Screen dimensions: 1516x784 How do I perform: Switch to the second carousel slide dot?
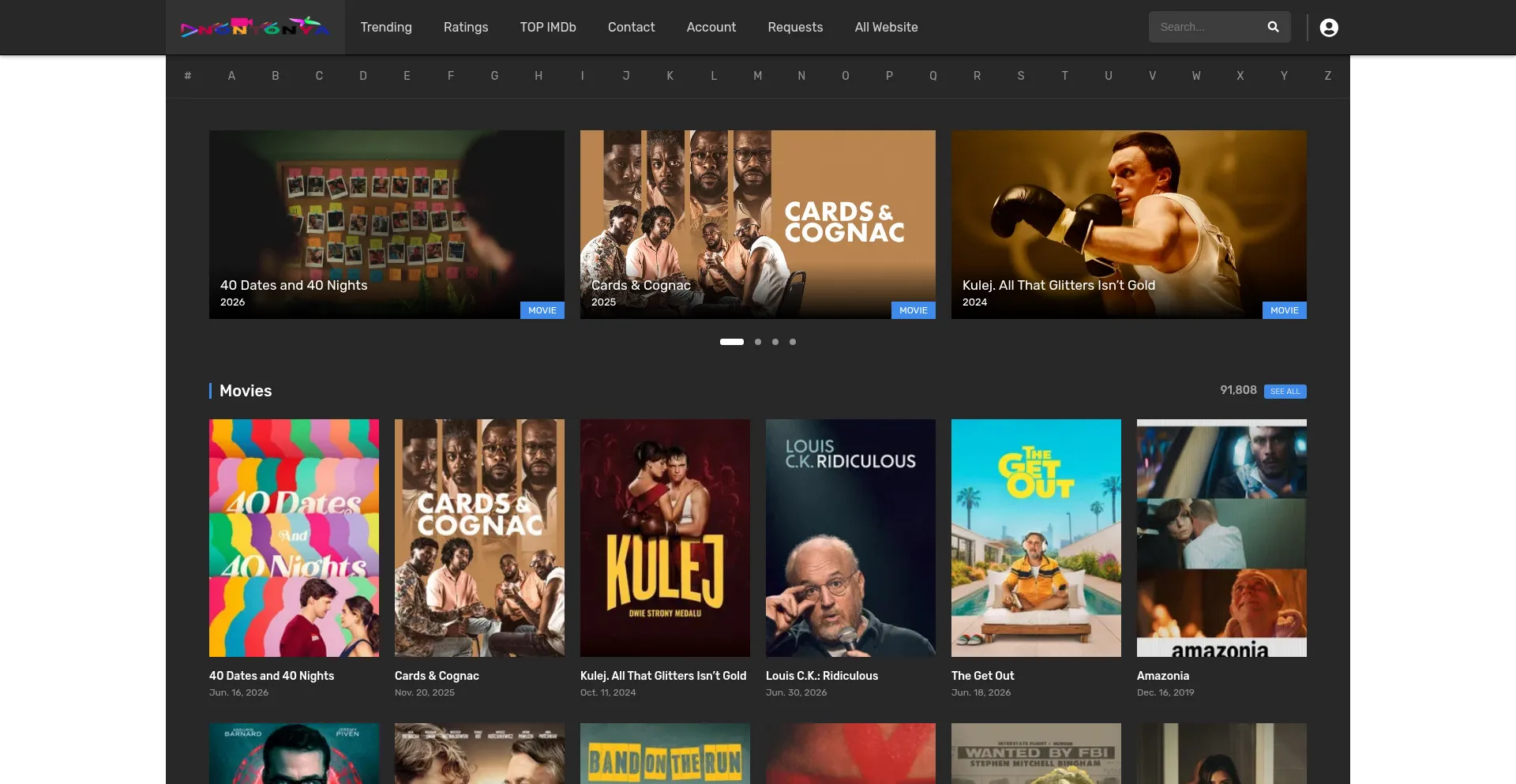[758, 342]
